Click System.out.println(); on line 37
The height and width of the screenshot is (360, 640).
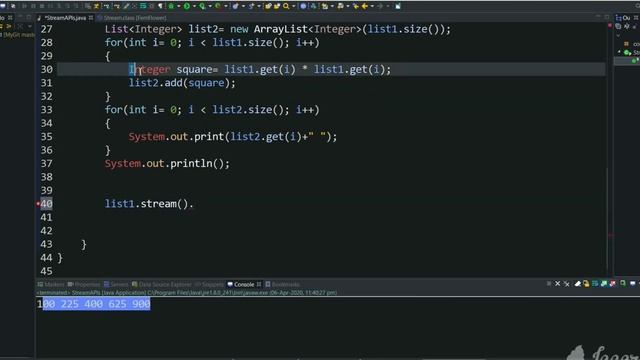167,164
